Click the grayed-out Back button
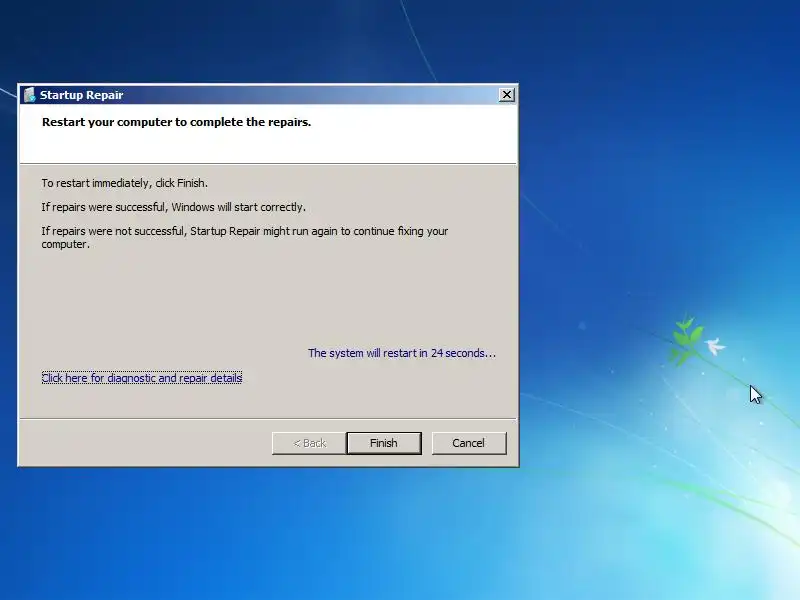The height and width of the screenshot is (600, 800). coord(309,443)
